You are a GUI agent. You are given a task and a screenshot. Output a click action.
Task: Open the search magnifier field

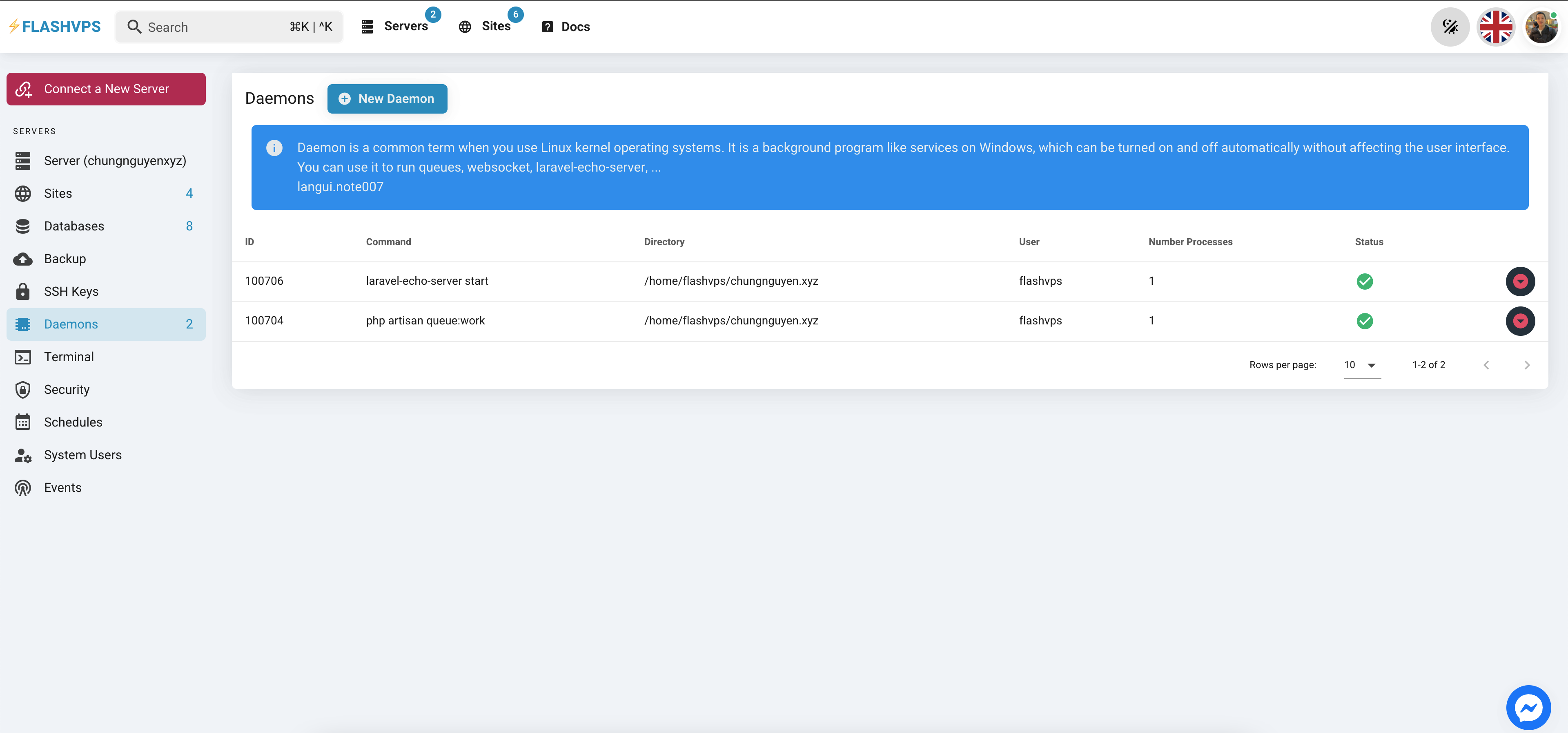[x=135, y=27]
